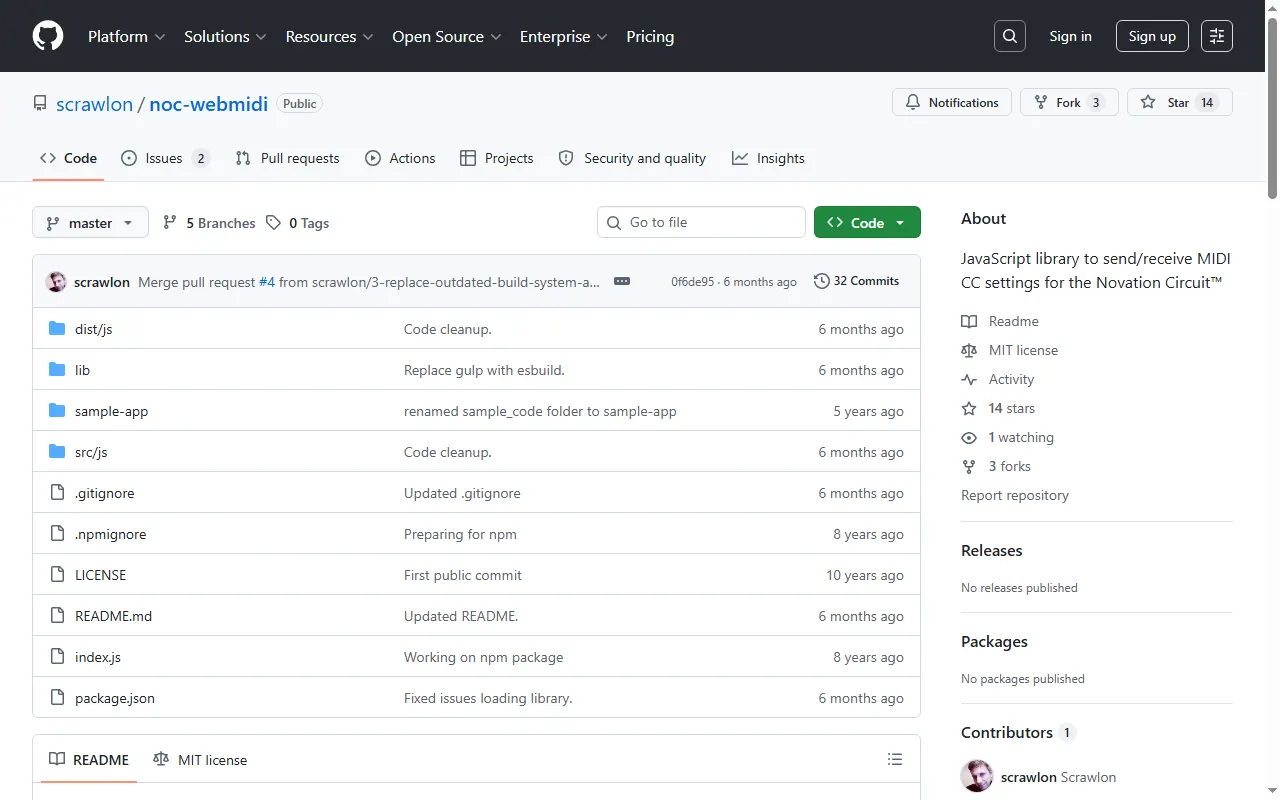Open the Insights tab
The width and height of the screenshot is (1280, 800).
coord(768,158)
